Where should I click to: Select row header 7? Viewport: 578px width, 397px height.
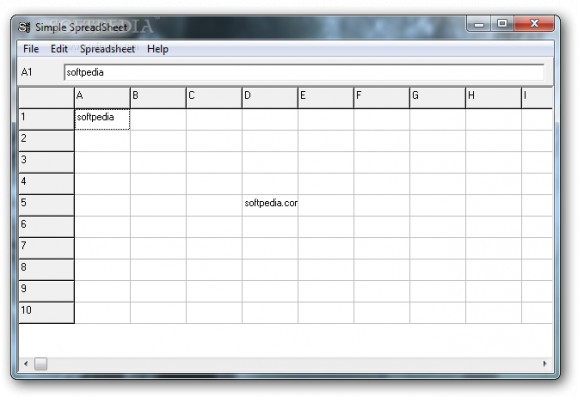[46, 248]
